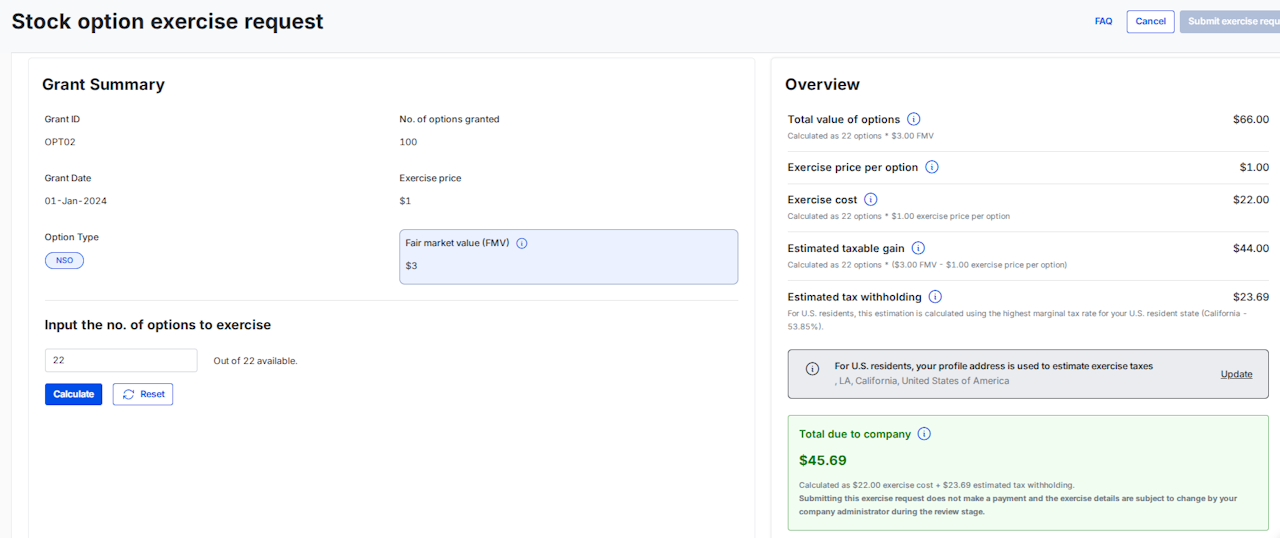
Task: Click info icon beside Total value of options
Action: 914,119
